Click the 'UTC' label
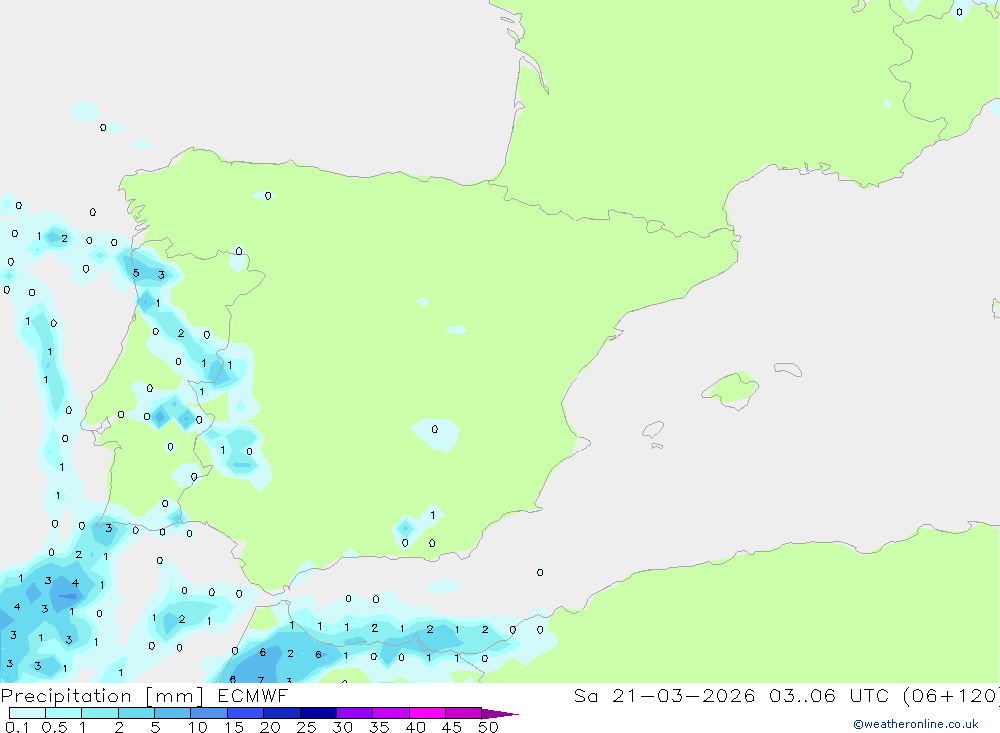 869,695
